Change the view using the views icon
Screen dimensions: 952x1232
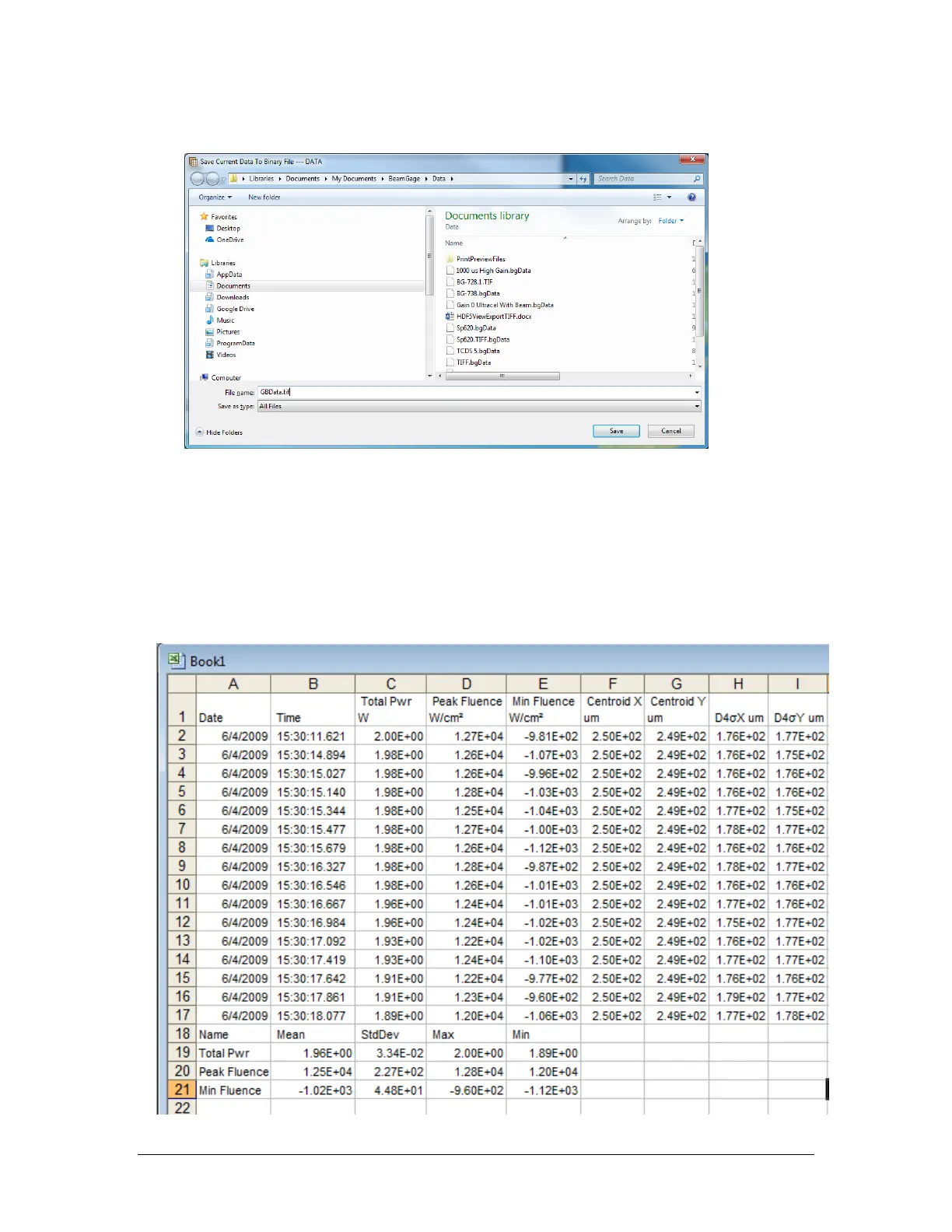pyautogui.click(x=657, y=198)
